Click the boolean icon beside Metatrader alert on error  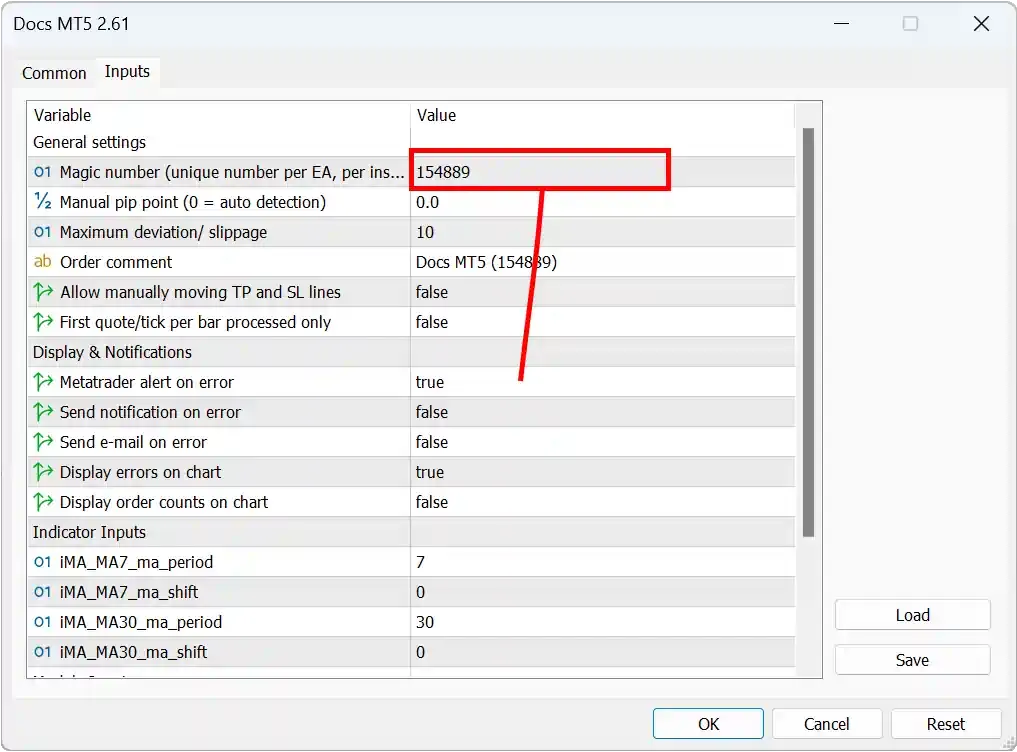pos(42,382)
